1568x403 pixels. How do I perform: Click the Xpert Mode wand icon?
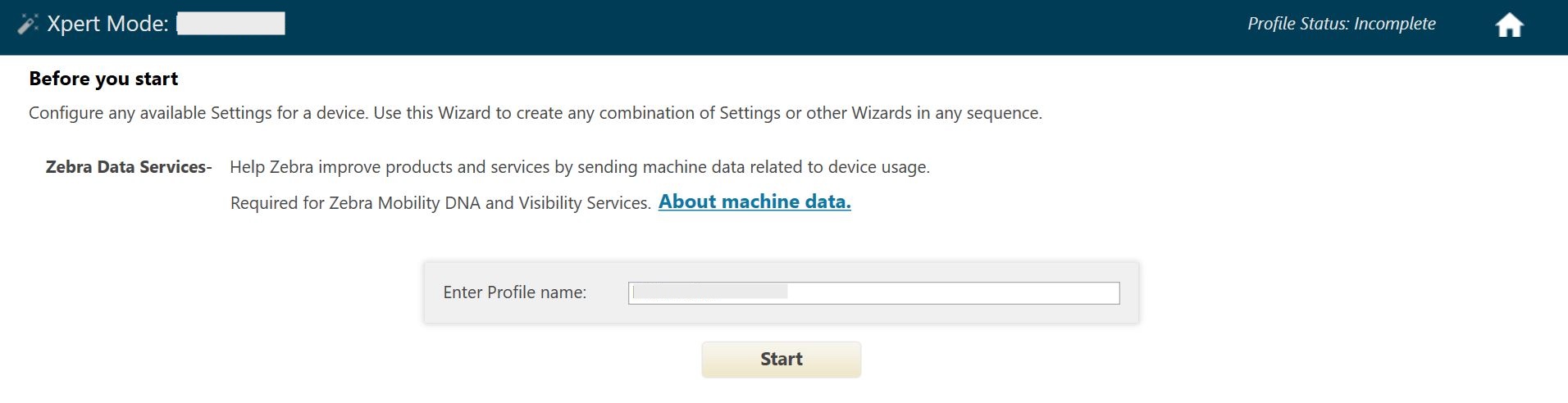coord(28,25)
